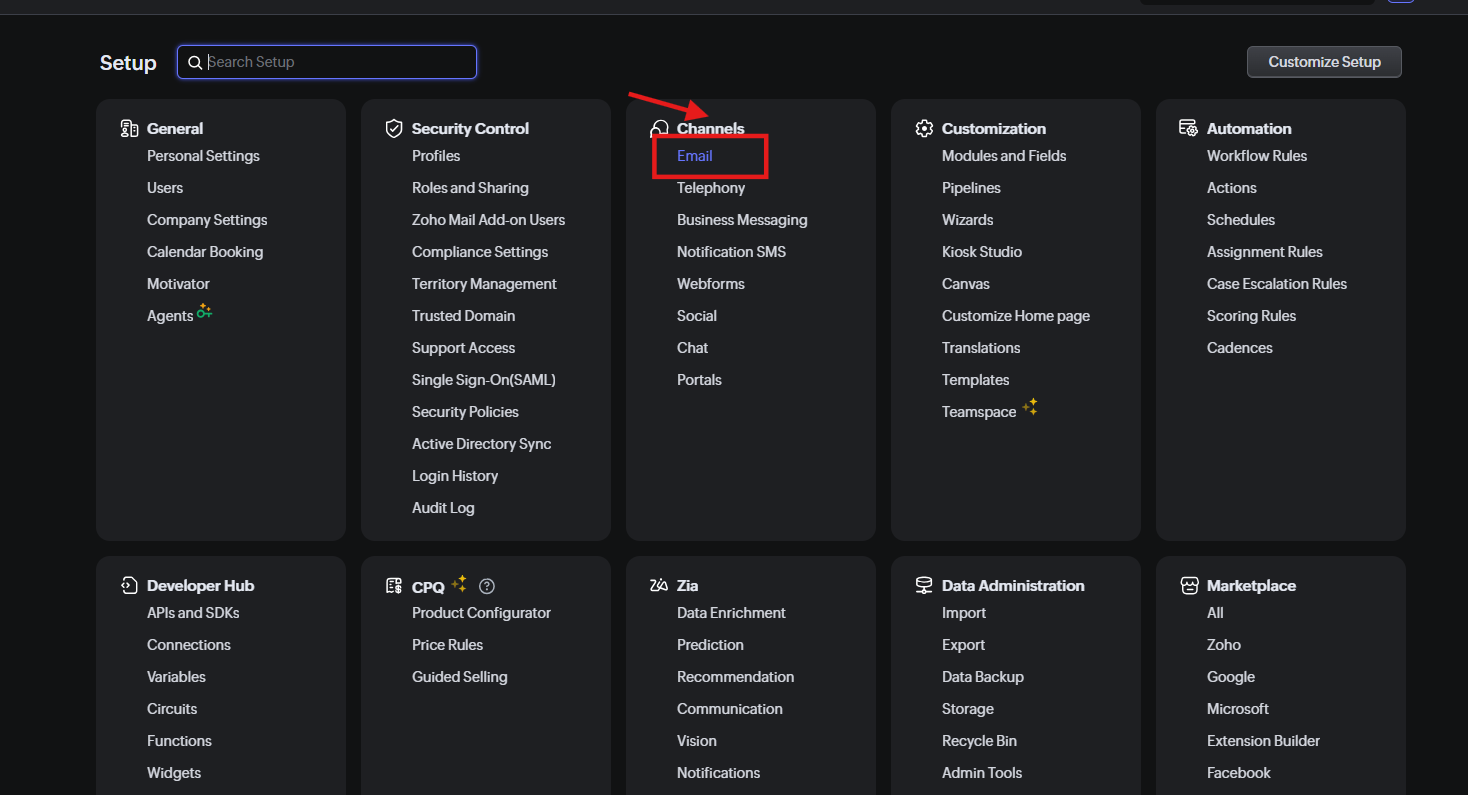Open Extension Builder in Marketplace
This screenshot has height=795, width=1468.
pyautogui.click(x=1263, y=741)
